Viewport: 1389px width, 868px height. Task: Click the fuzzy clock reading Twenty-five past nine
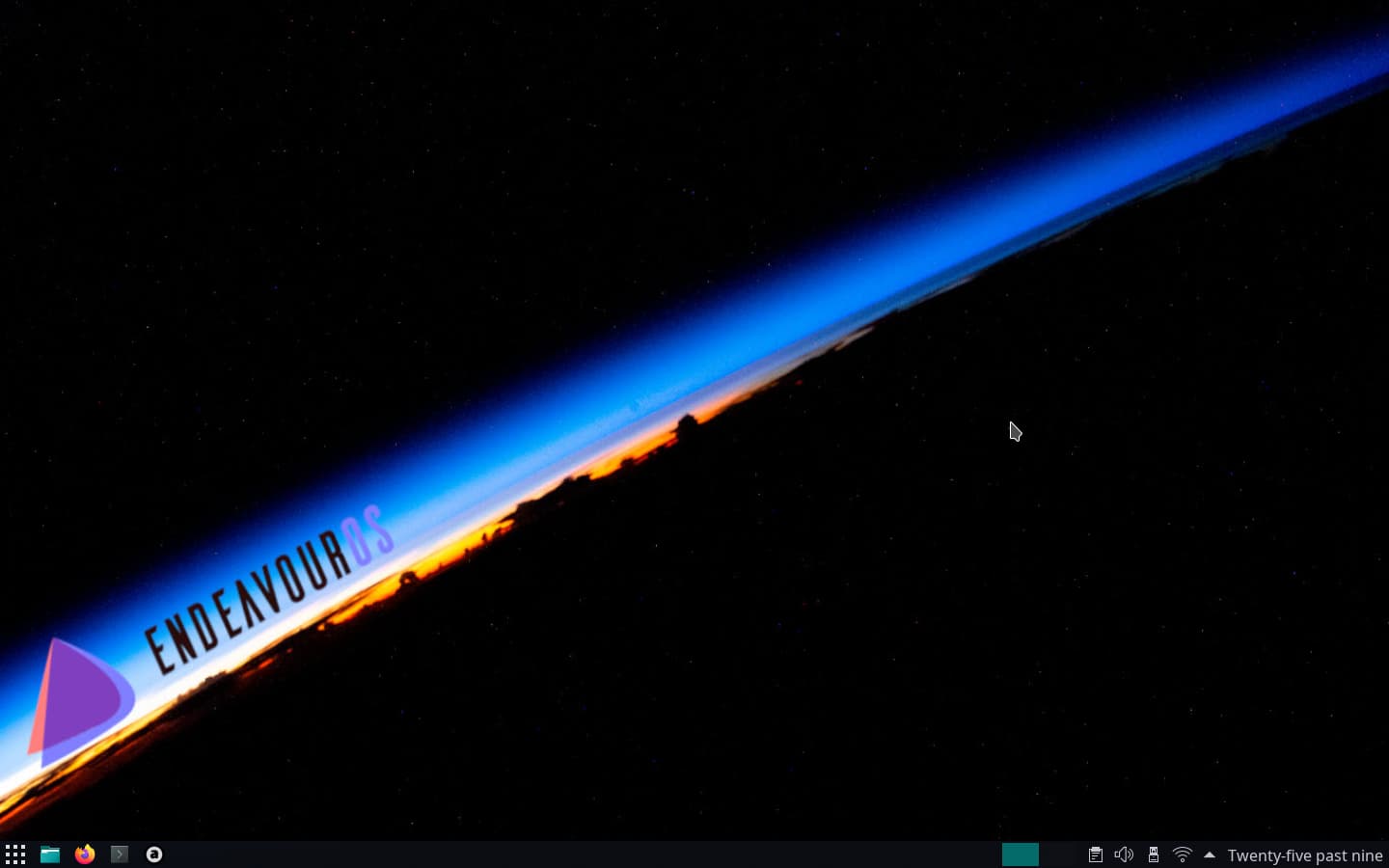click(1304, 854)
